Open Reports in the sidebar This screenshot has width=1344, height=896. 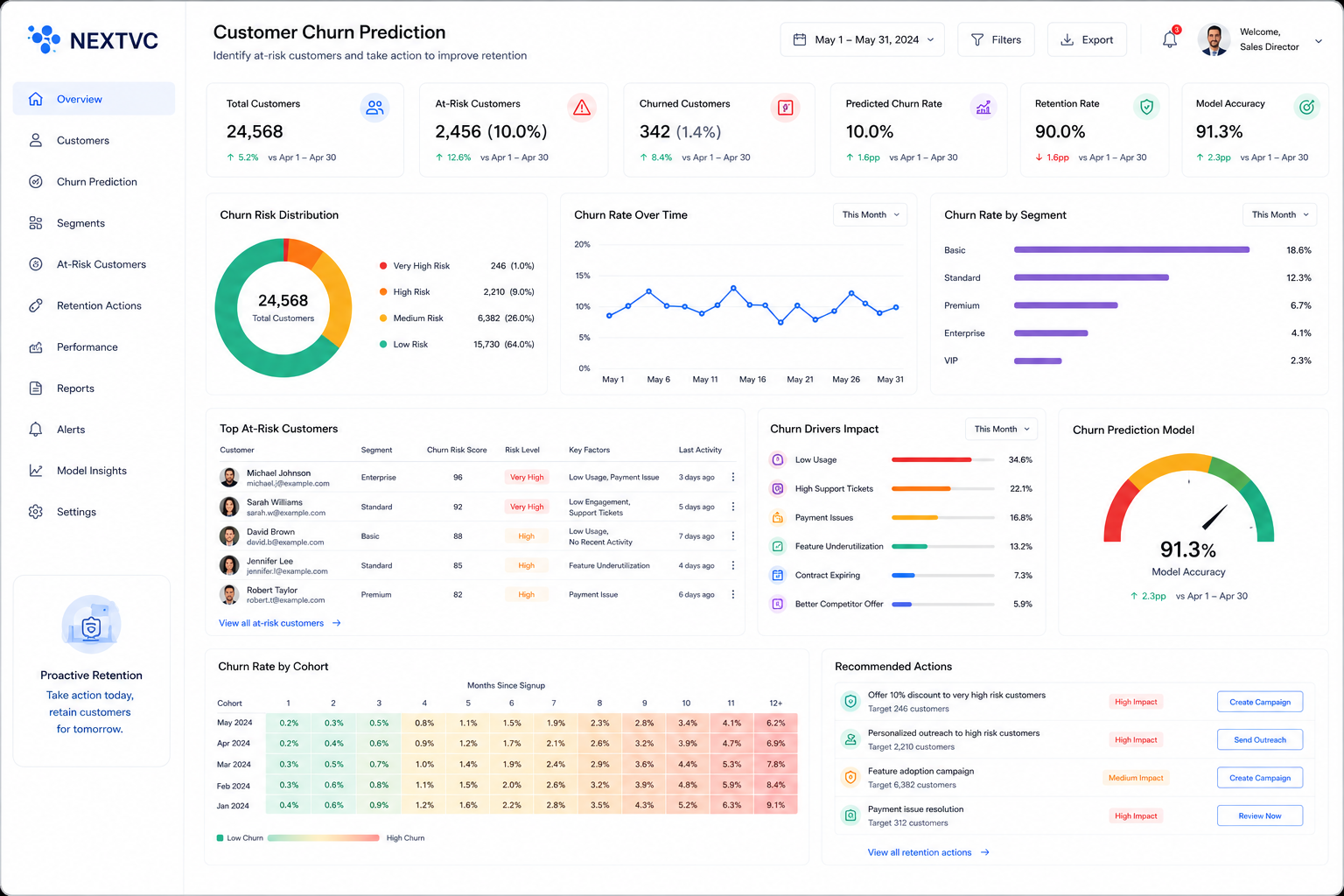coord(94,388)
